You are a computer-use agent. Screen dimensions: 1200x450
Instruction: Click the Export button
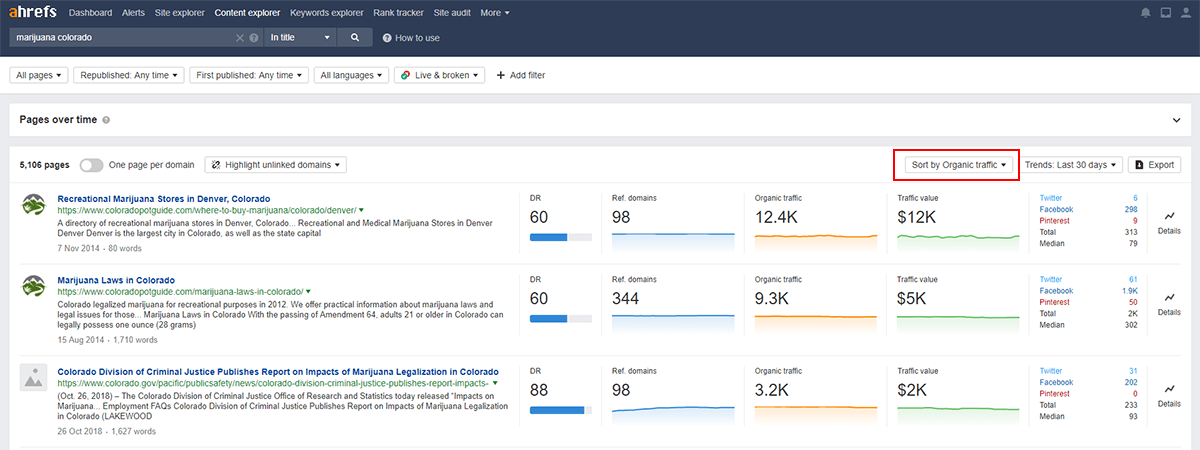[x=1154, y=164]
